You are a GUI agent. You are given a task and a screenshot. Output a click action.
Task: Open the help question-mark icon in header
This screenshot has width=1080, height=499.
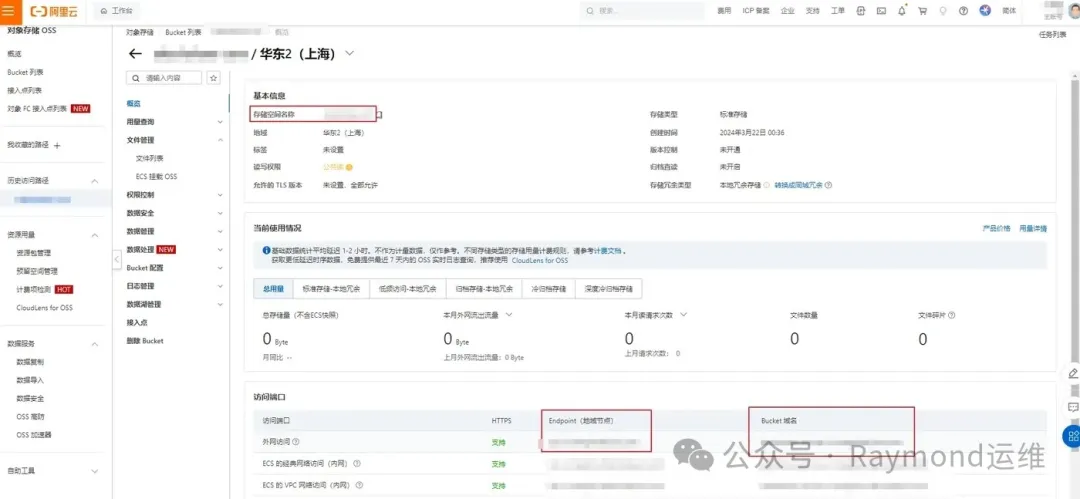pyautogui.click(x=964, y=12)
